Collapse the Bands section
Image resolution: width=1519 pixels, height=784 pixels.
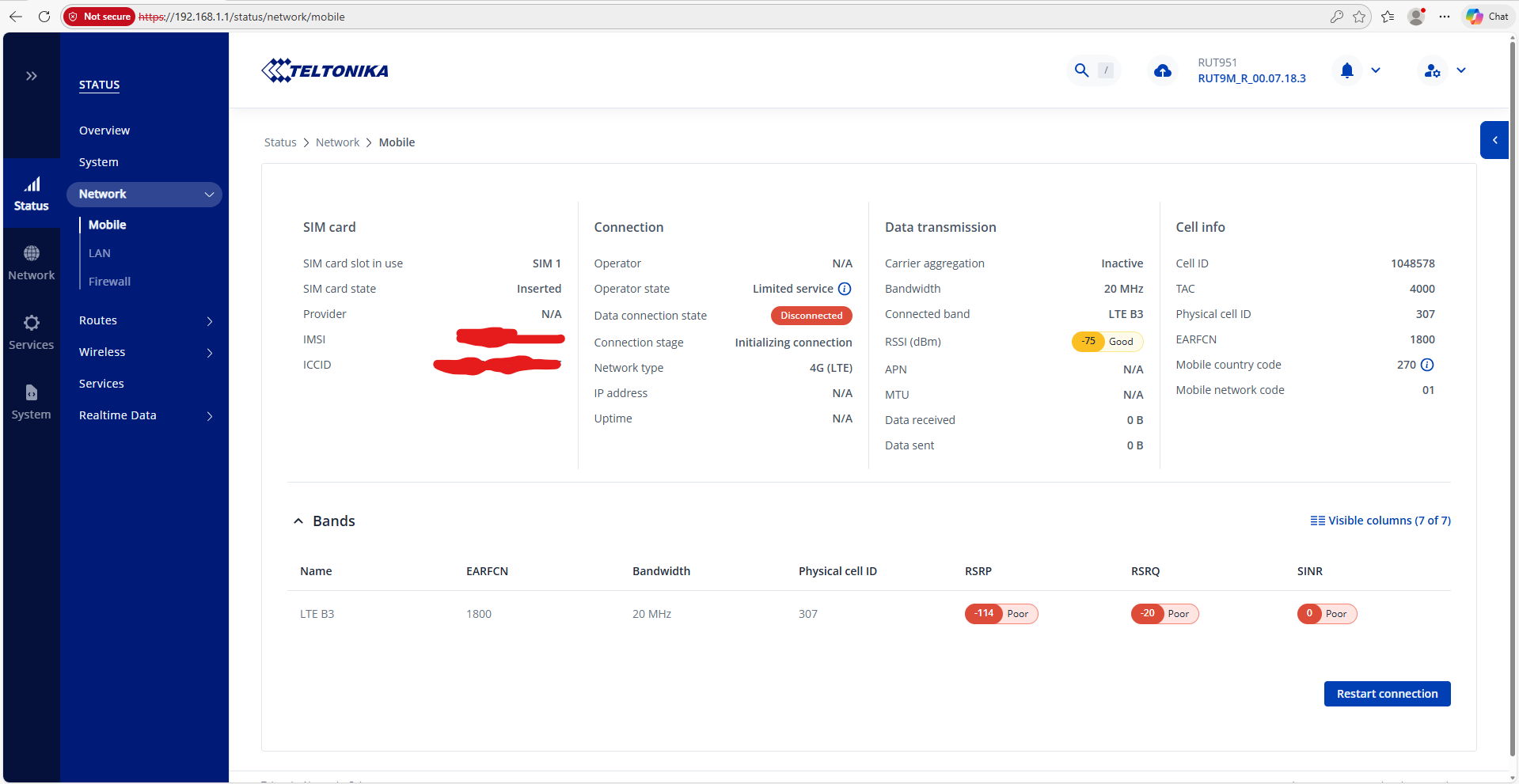pos(298,521)
